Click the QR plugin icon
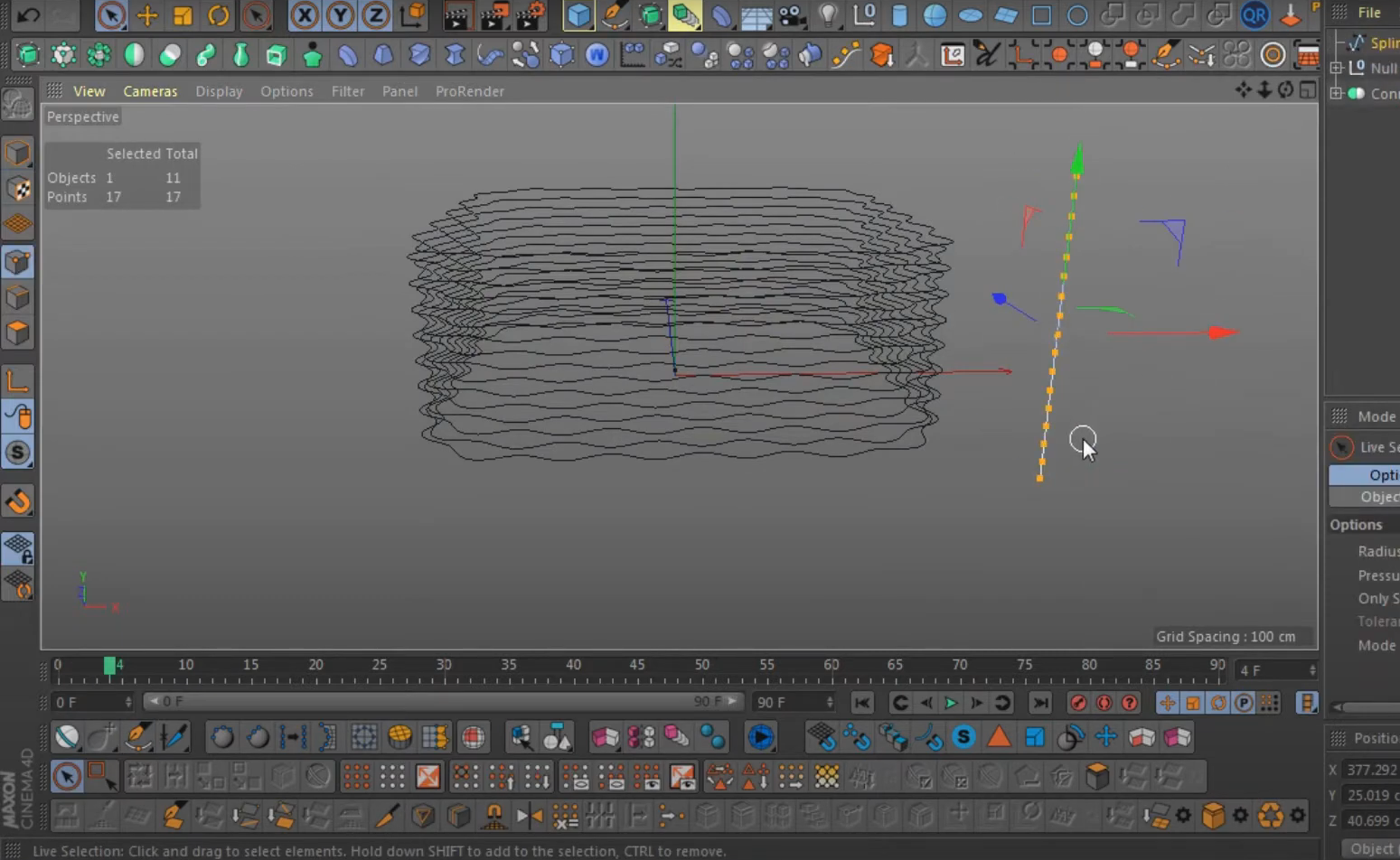This screenshot has width=1400, height=860. point(1254,15)
